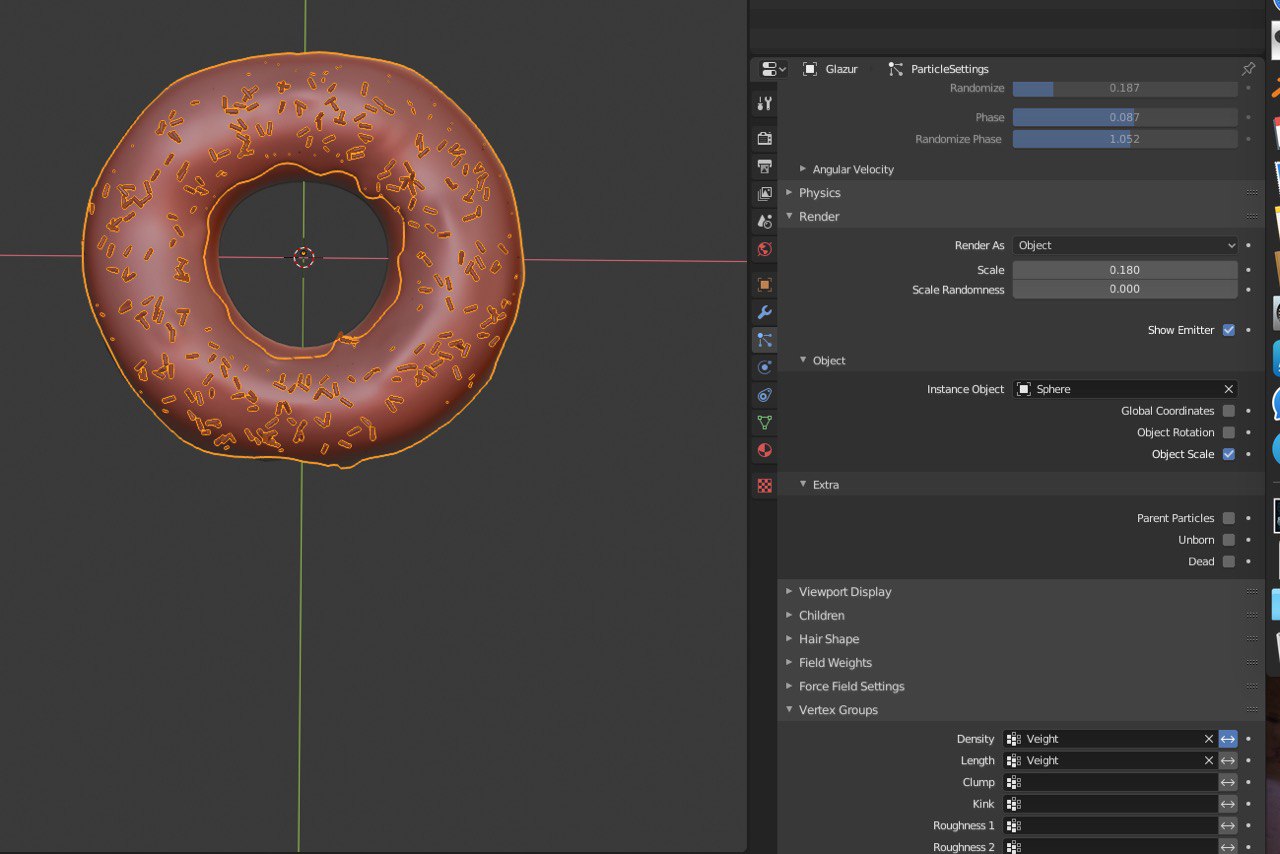This screenshot has width=1280, height=854.
Task: Clear the Sphere instance object
Action: point(1228,389)
